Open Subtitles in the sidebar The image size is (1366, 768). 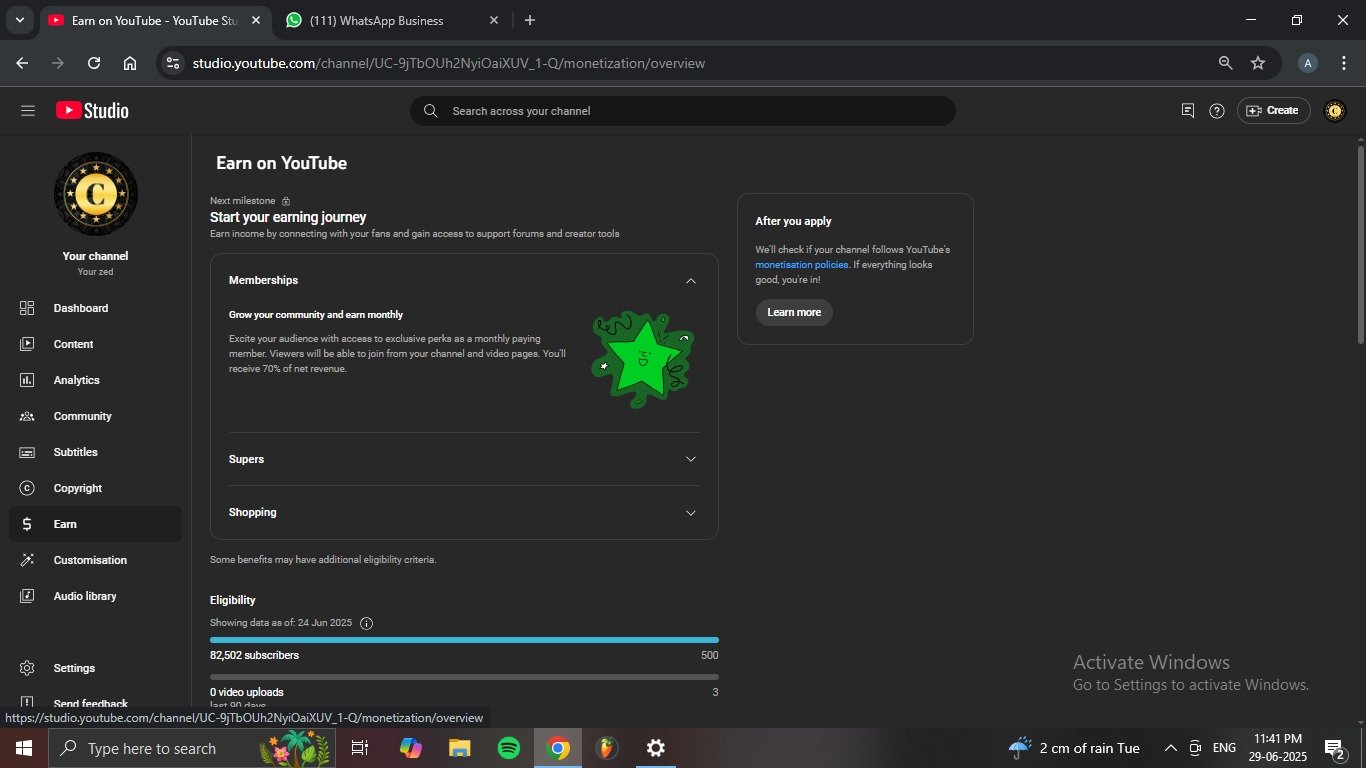click(x=96, y=452)
